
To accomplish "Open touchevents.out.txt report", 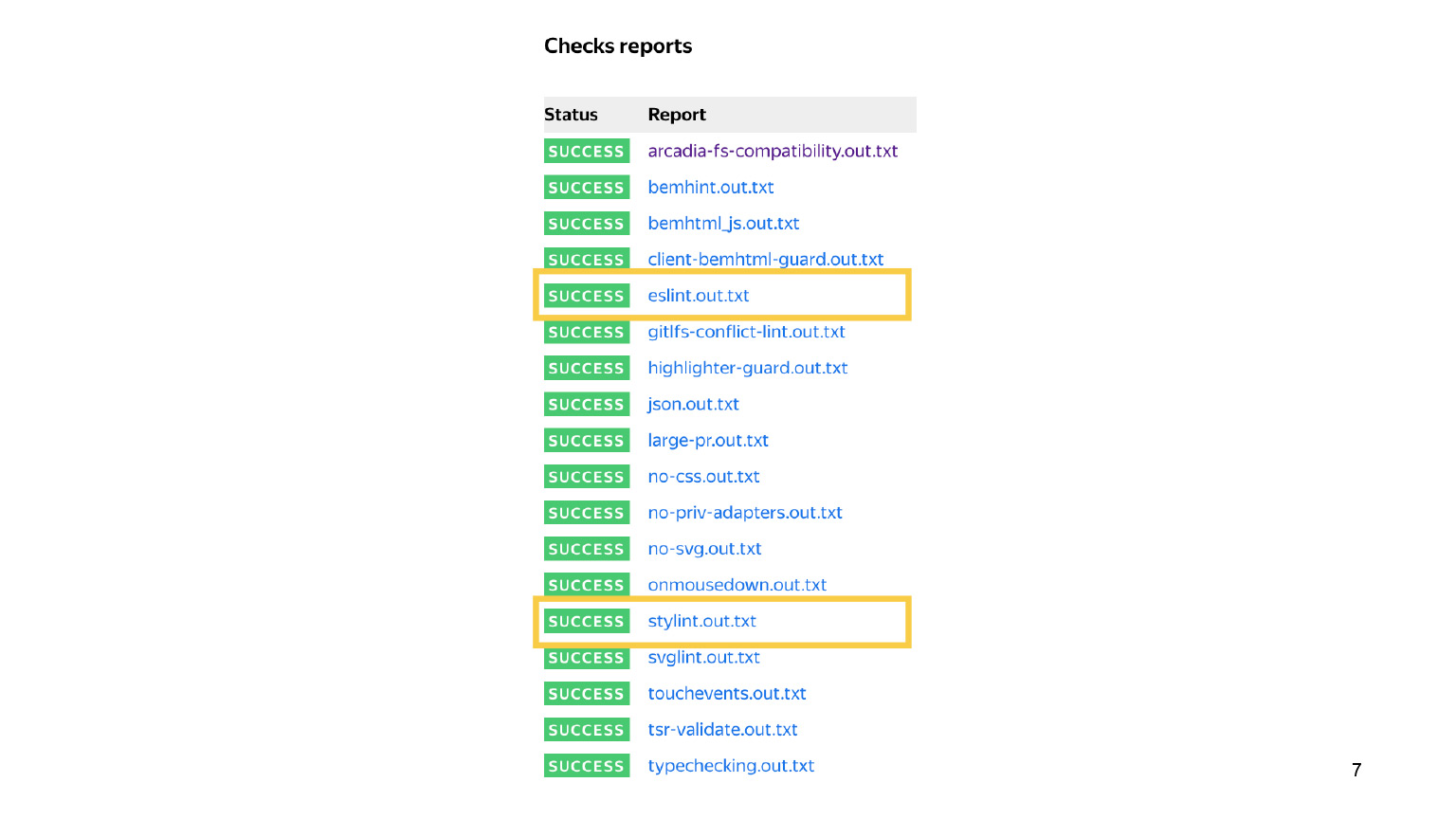I will pyautogui.click(x=727, y=694).
